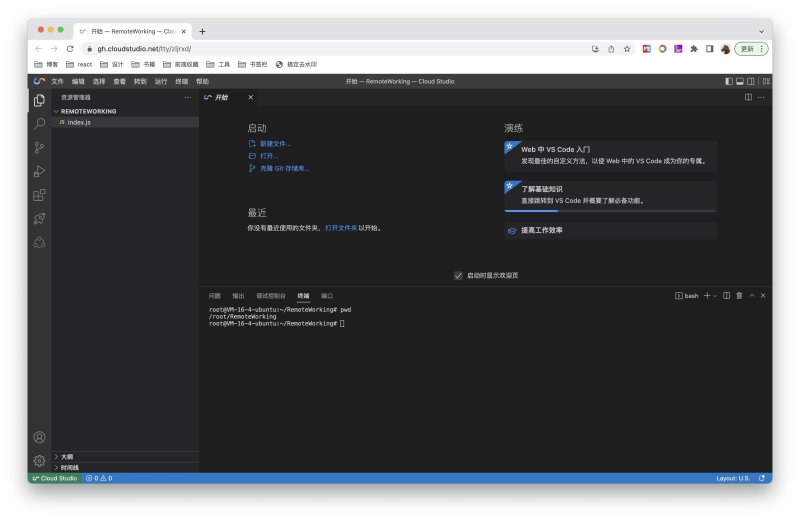Image resolution: width=800 pixels, height=520 pixels.
Task: Click the 打开 open link
Action: (269, 156)
